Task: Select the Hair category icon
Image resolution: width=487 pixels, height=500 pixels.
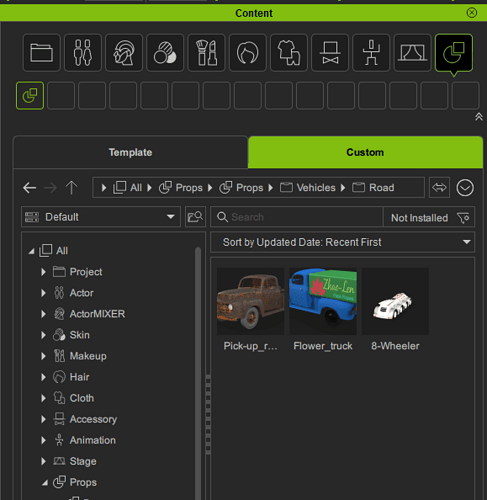Action: tap(248, 53)
